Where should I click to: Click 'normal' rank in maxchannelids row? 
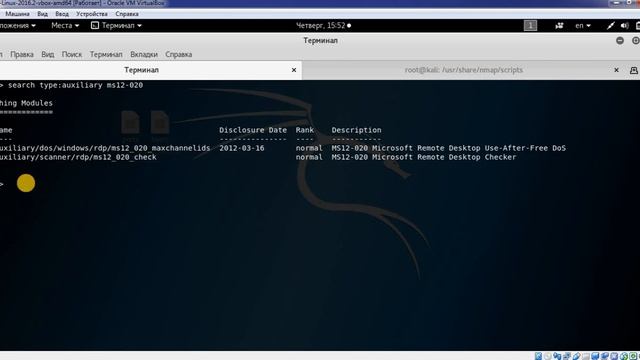pos(309,148)
